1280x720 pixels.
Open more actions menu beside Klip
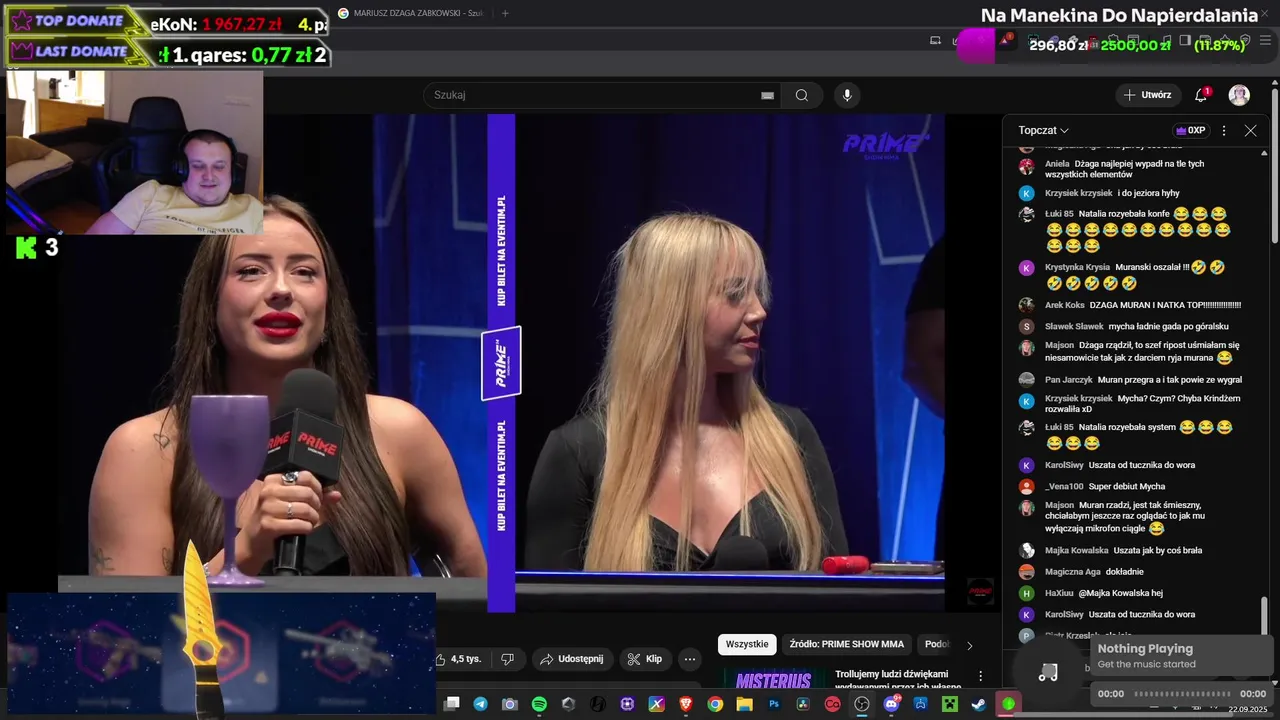(689, 659)
